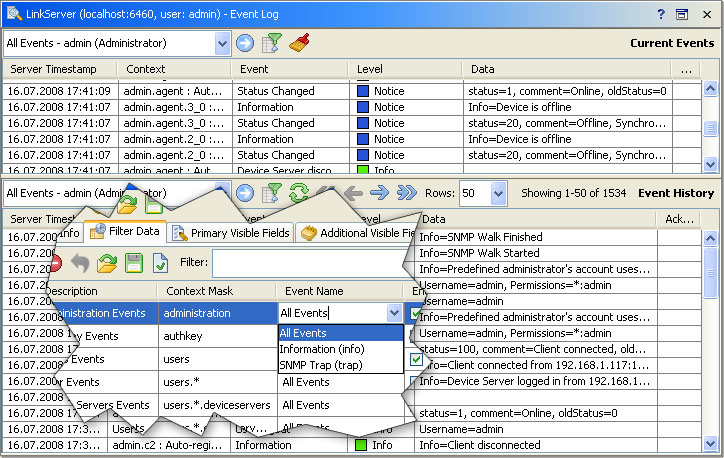This screenshot has width=724, height=458.
Task: Click the green Info swatch in Client disconnected row
Action: click(x=361, y=445)
